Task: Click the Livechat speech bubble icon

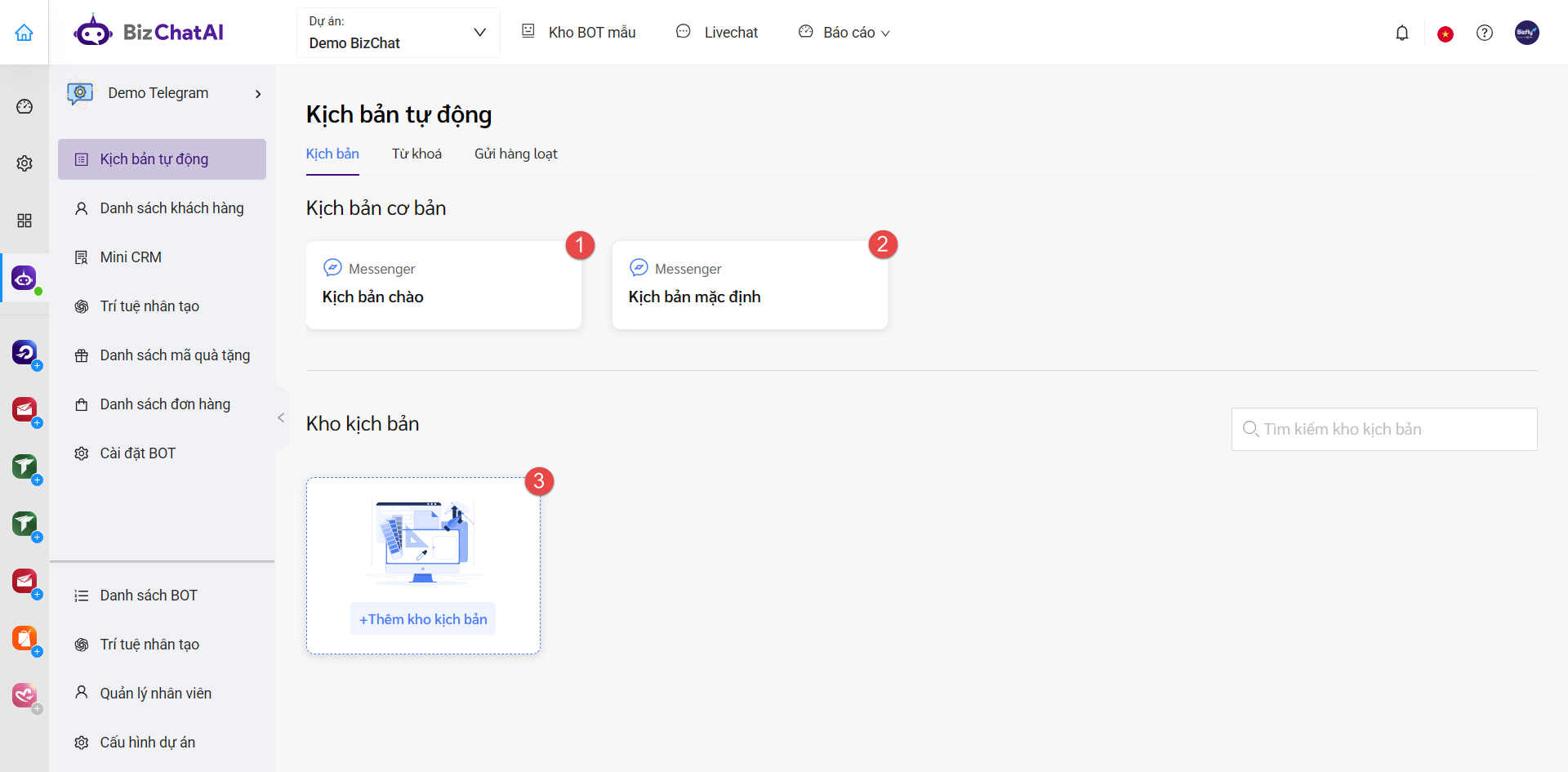Action: (x=684, y=31)
